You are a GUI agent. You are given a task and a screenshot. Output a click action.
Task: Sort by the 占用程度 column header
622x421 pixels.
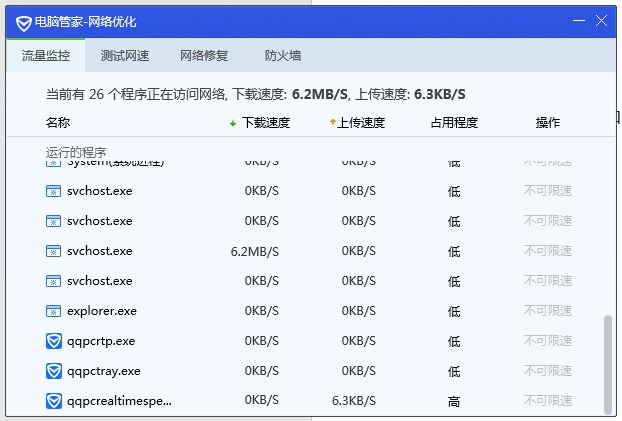454,123
